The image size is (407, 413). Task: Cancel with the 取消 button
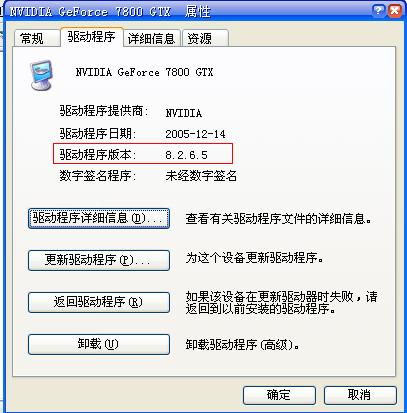coord(360,395)
